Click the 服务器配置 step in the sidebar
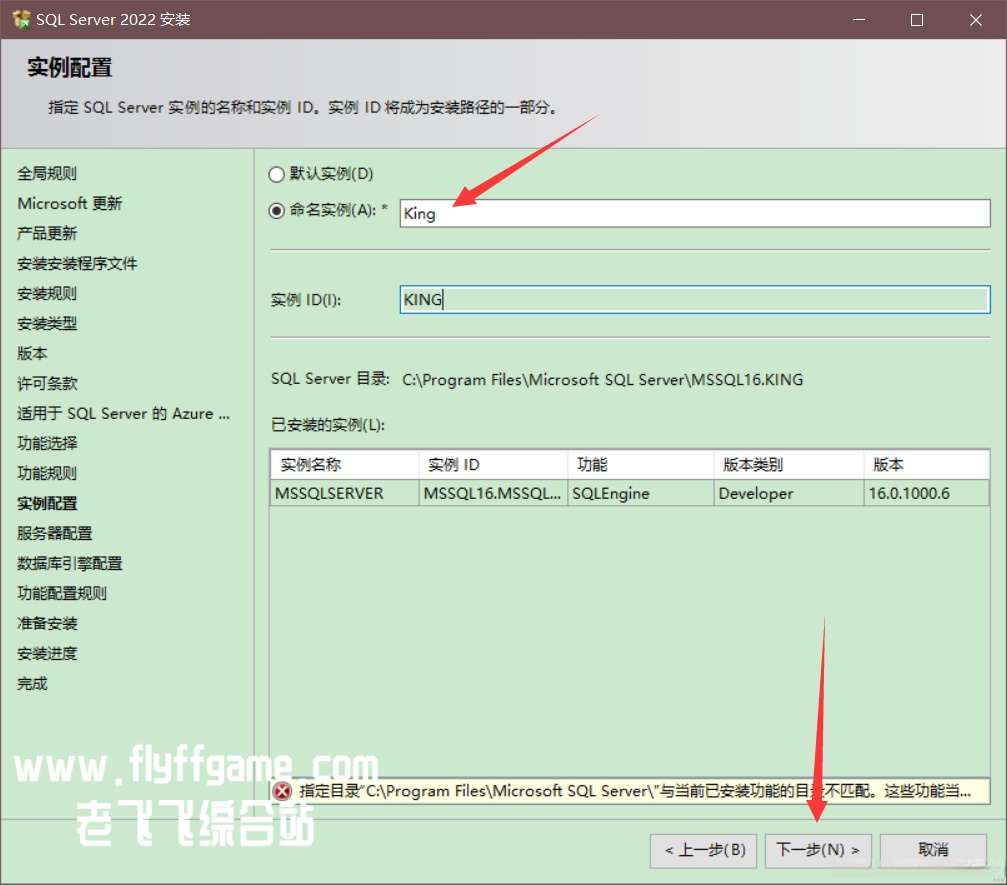This screenshot has height=885, width=1007. [55, 533]
